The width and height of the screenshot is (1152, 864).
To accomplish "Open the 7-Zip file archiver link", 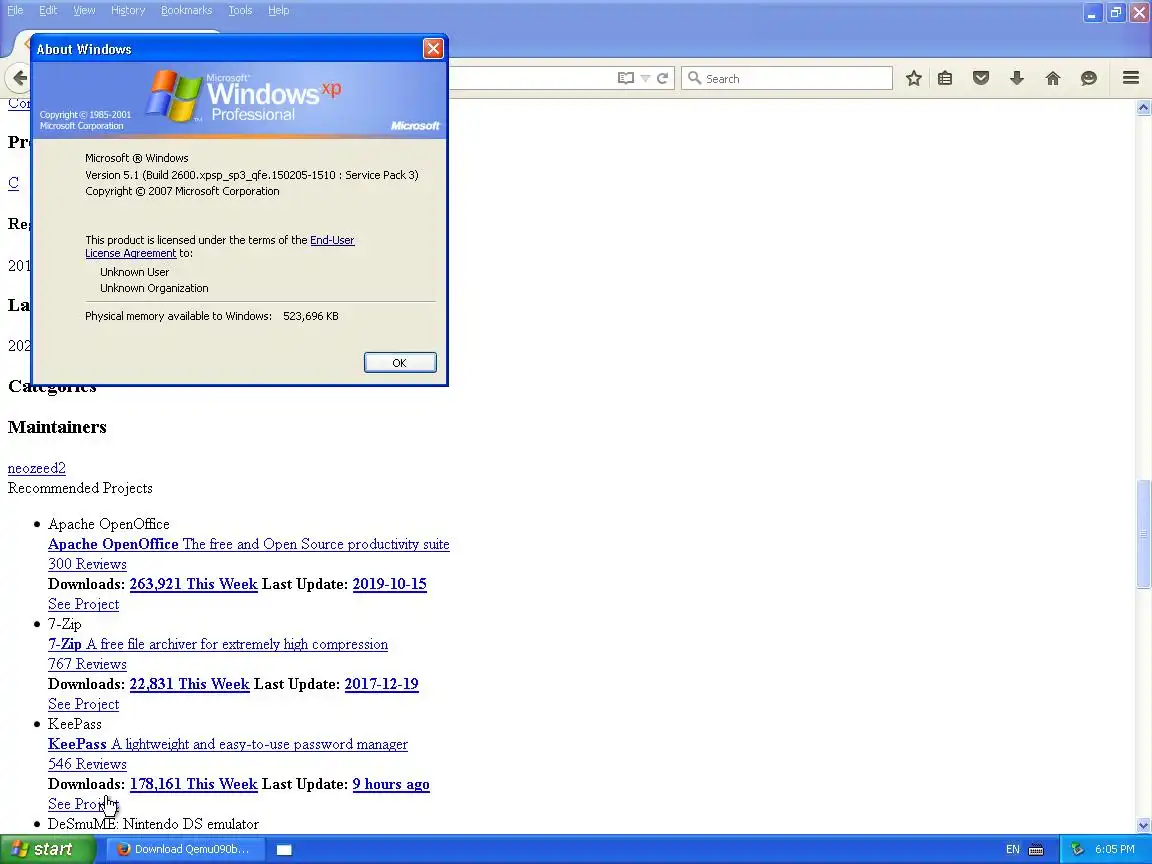I will click(217, 644).
